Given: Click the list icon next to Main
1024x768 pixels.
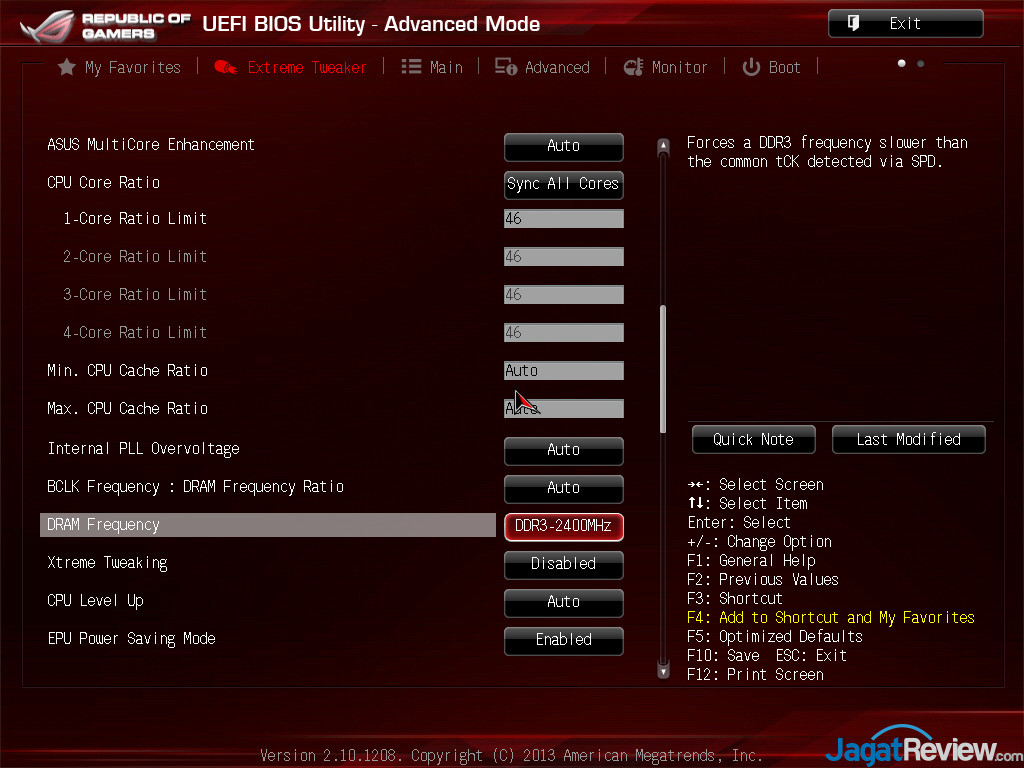Looking at the screenshot, I should point(411,67).
